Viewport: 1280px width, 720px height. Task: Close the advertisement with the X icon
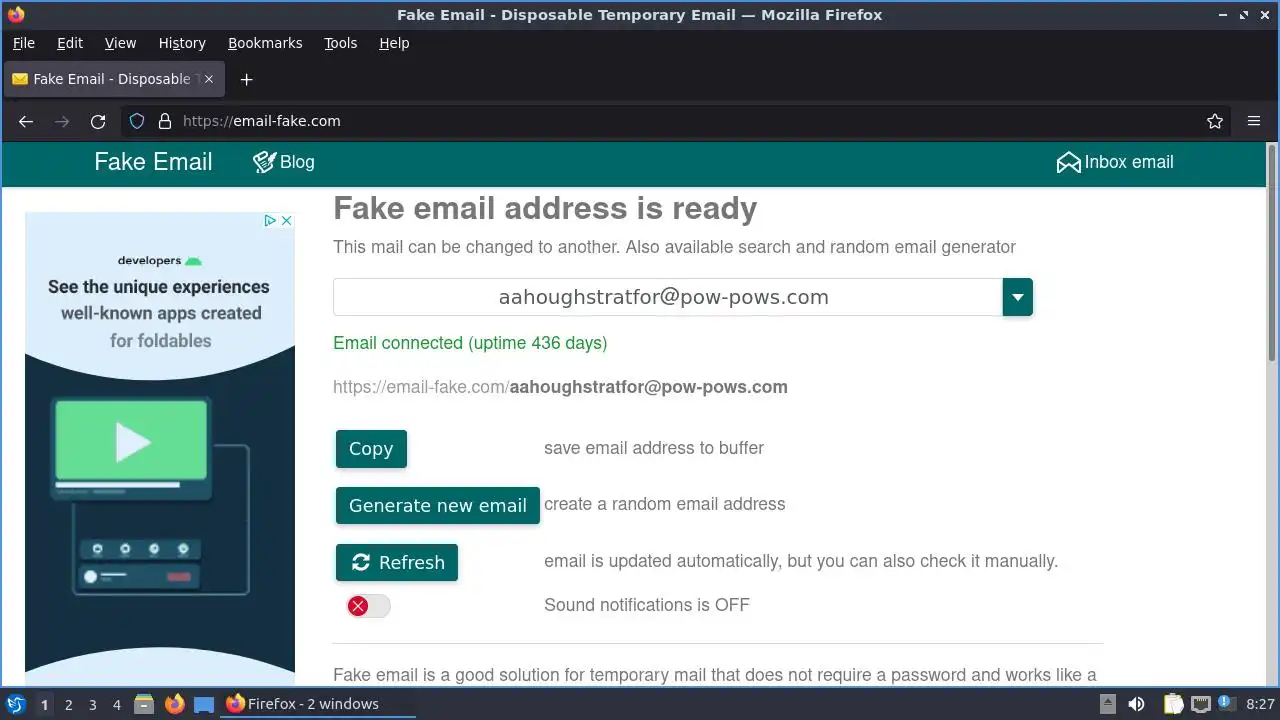[x=286, y=221]
